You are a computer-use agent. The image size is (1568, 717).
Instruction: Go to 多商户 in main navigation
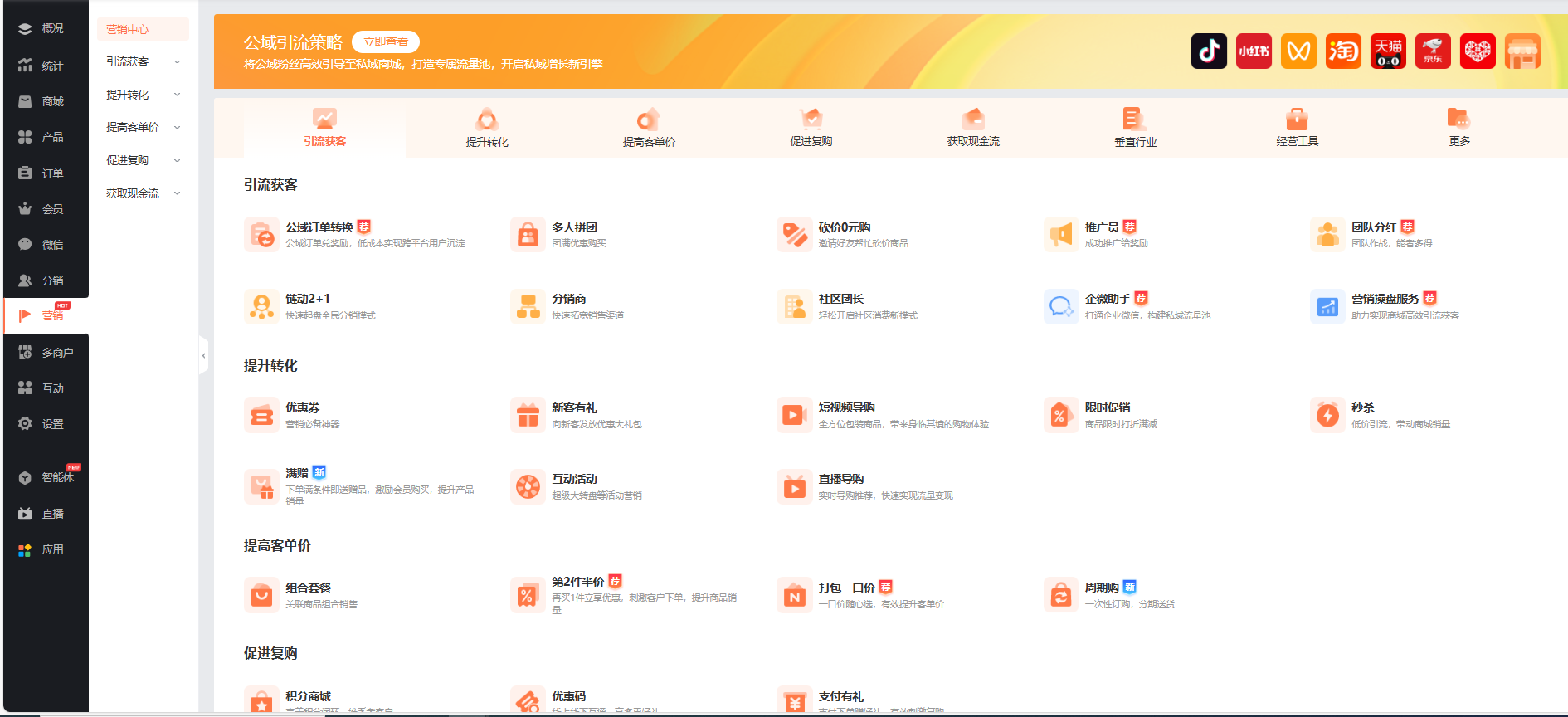[46, 353]
